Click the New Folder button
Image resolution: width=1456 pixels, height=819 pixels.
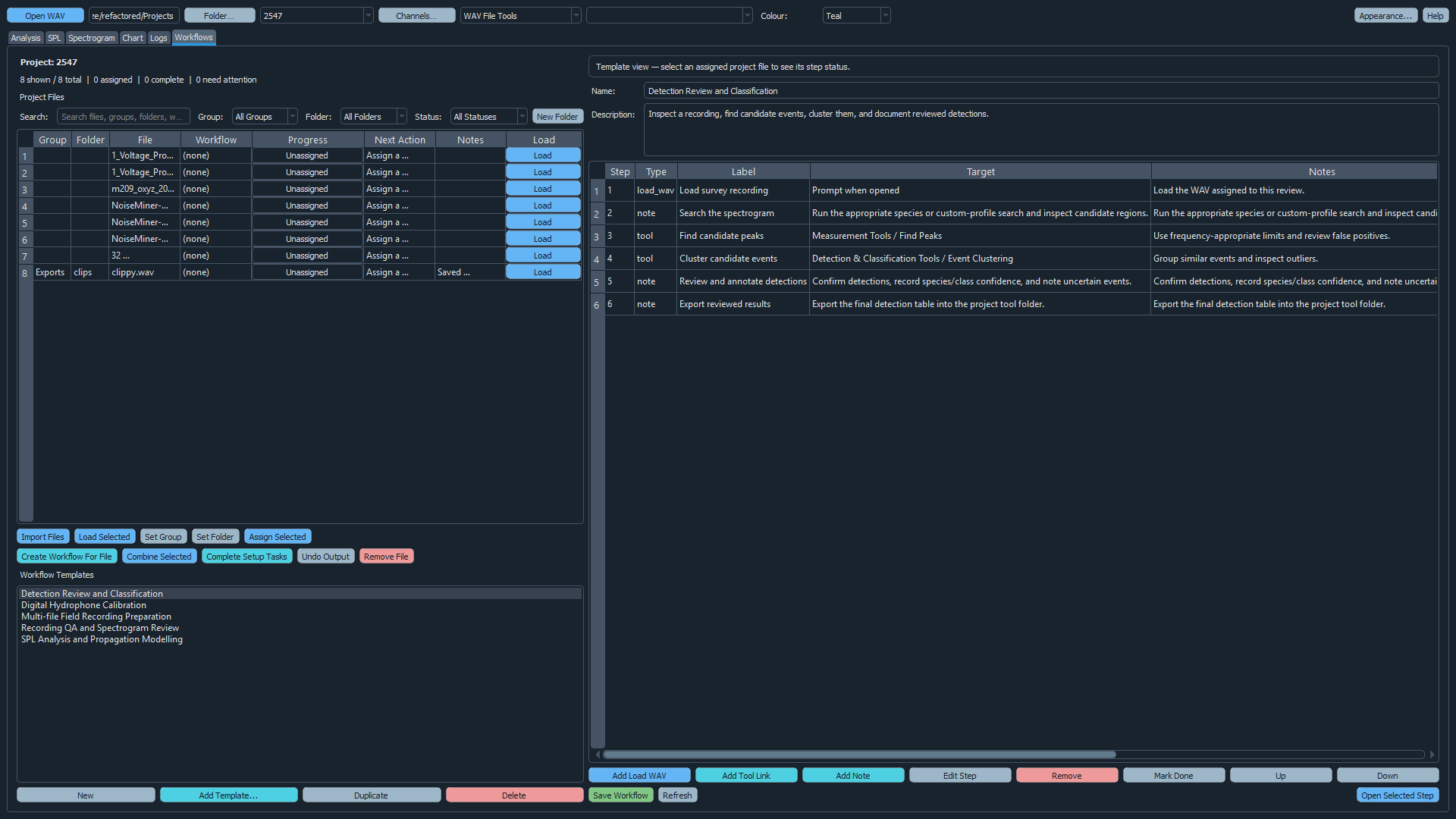click(x=557, y=117)
